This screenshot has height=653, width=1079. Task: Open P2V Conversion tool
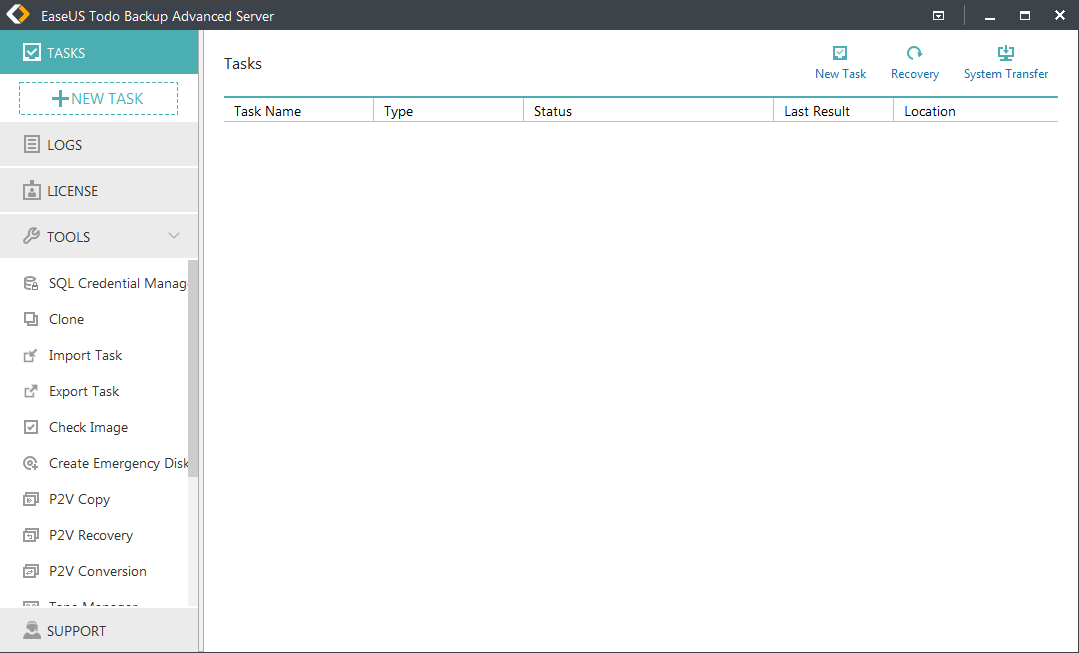tap(98, 572)
